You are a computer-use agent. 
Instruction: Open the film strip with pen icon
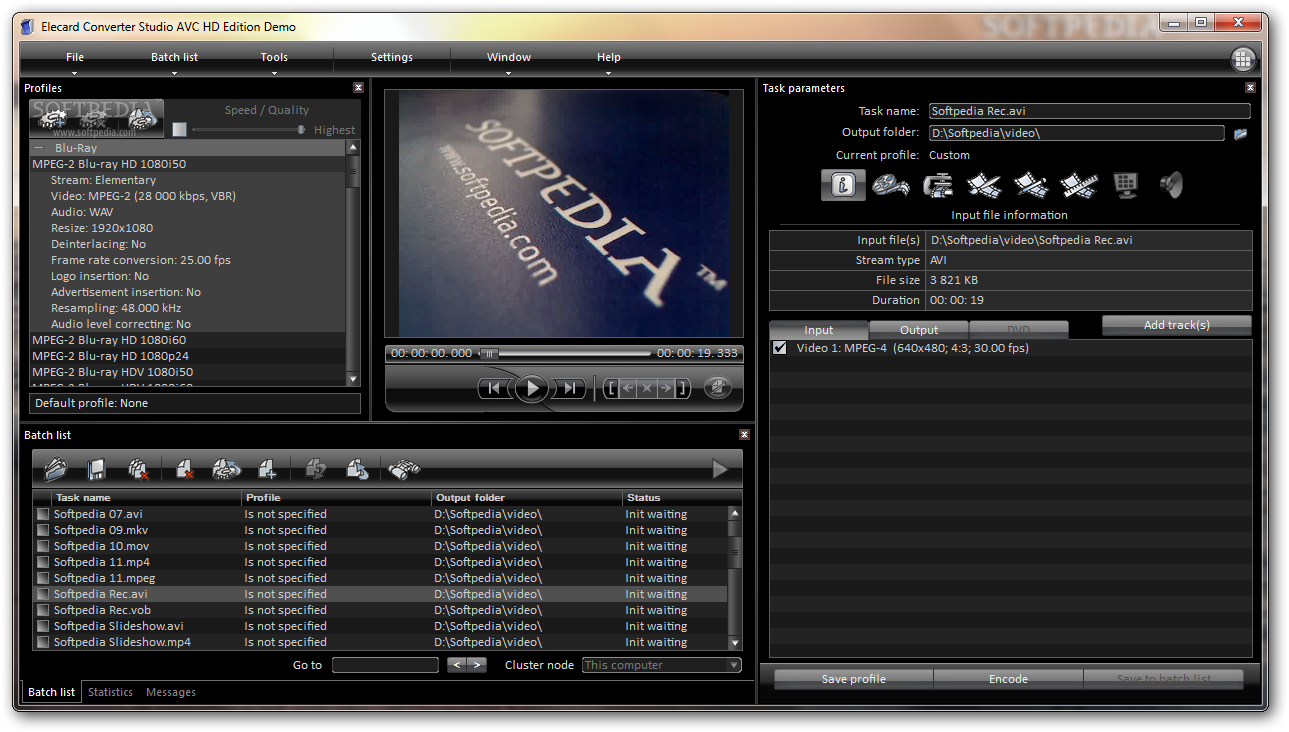pyautogui.click(x=1031, y=185)
